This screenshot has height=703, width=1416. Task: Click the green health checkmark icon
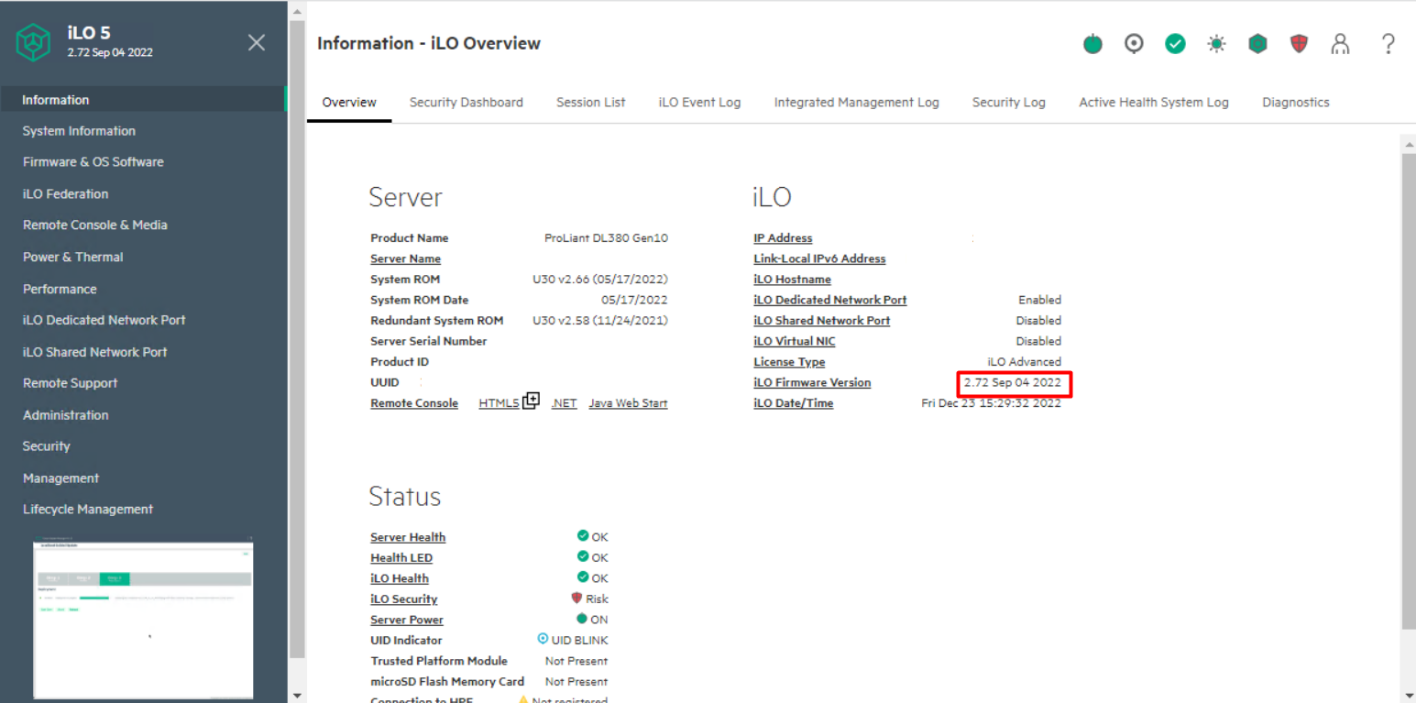(x=1175, y=43)
